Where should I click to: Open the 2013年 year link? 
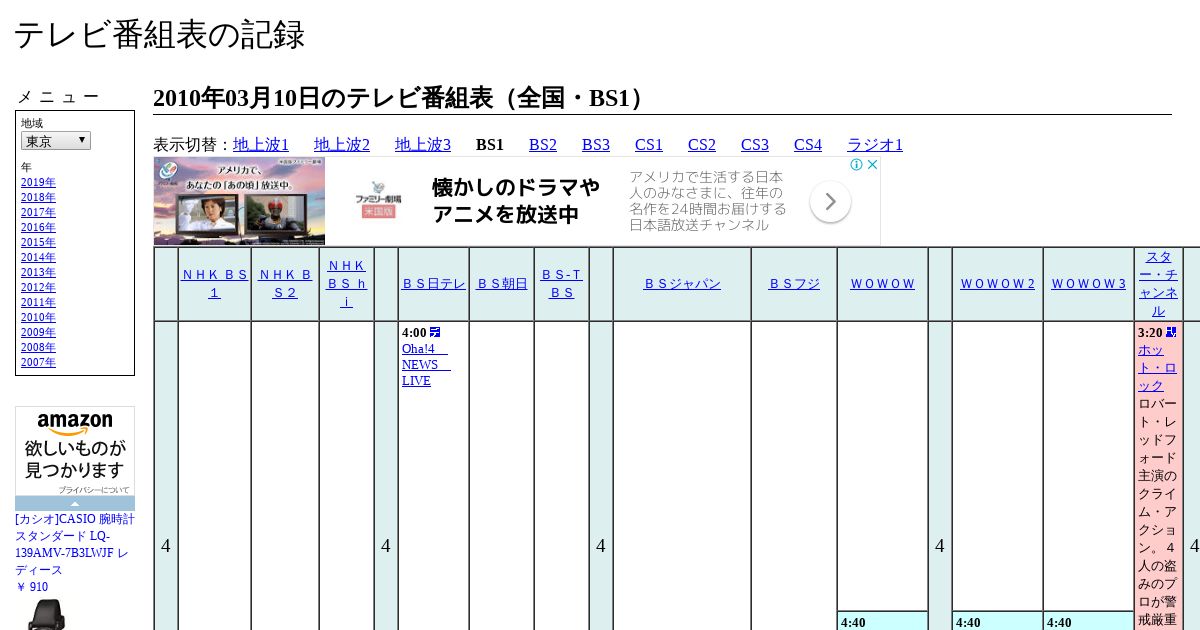[x=38, y=272]
